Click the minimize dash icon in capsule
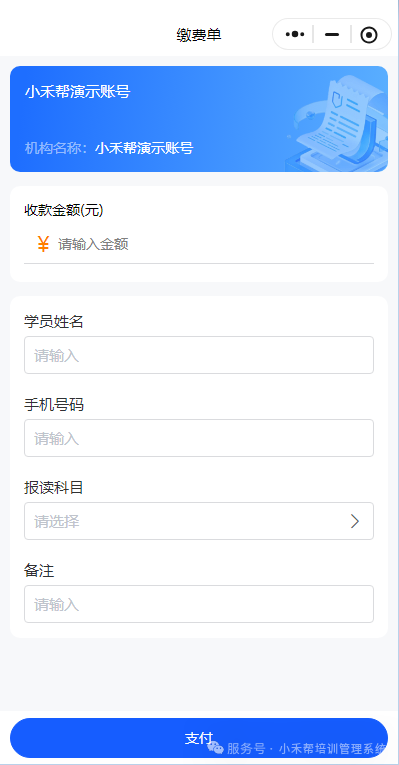The height and width of the screenshot is (765, 399). [x=332, y=35]
